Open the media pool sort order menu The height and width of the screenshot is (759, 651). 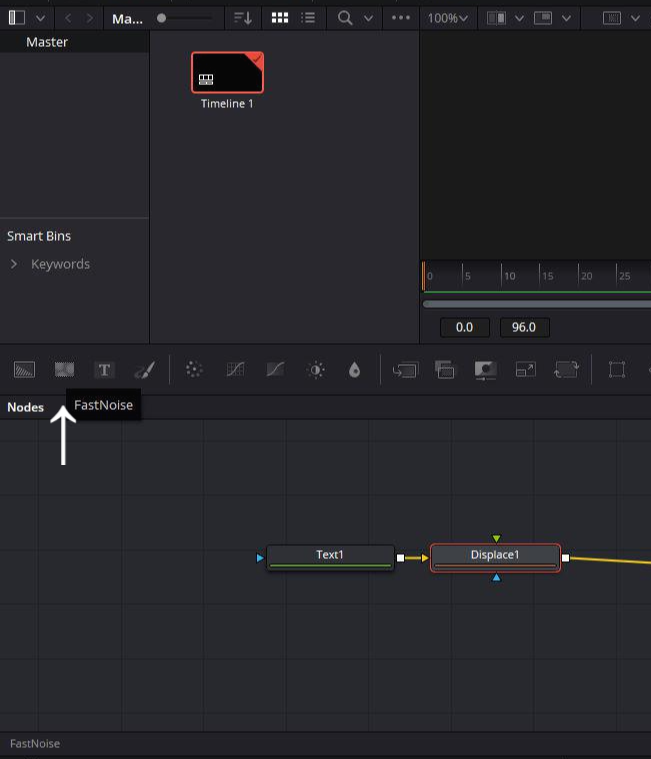[242, 18]
